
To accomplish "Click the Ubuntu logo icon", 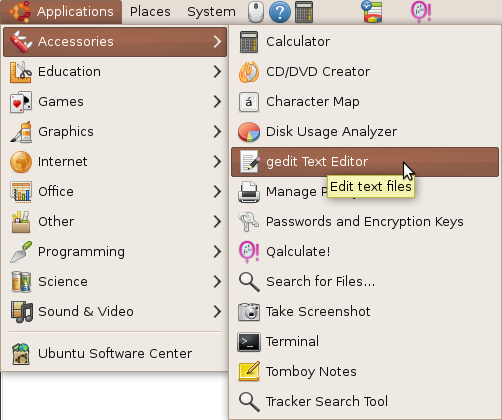I will click(x=20, y=12).
